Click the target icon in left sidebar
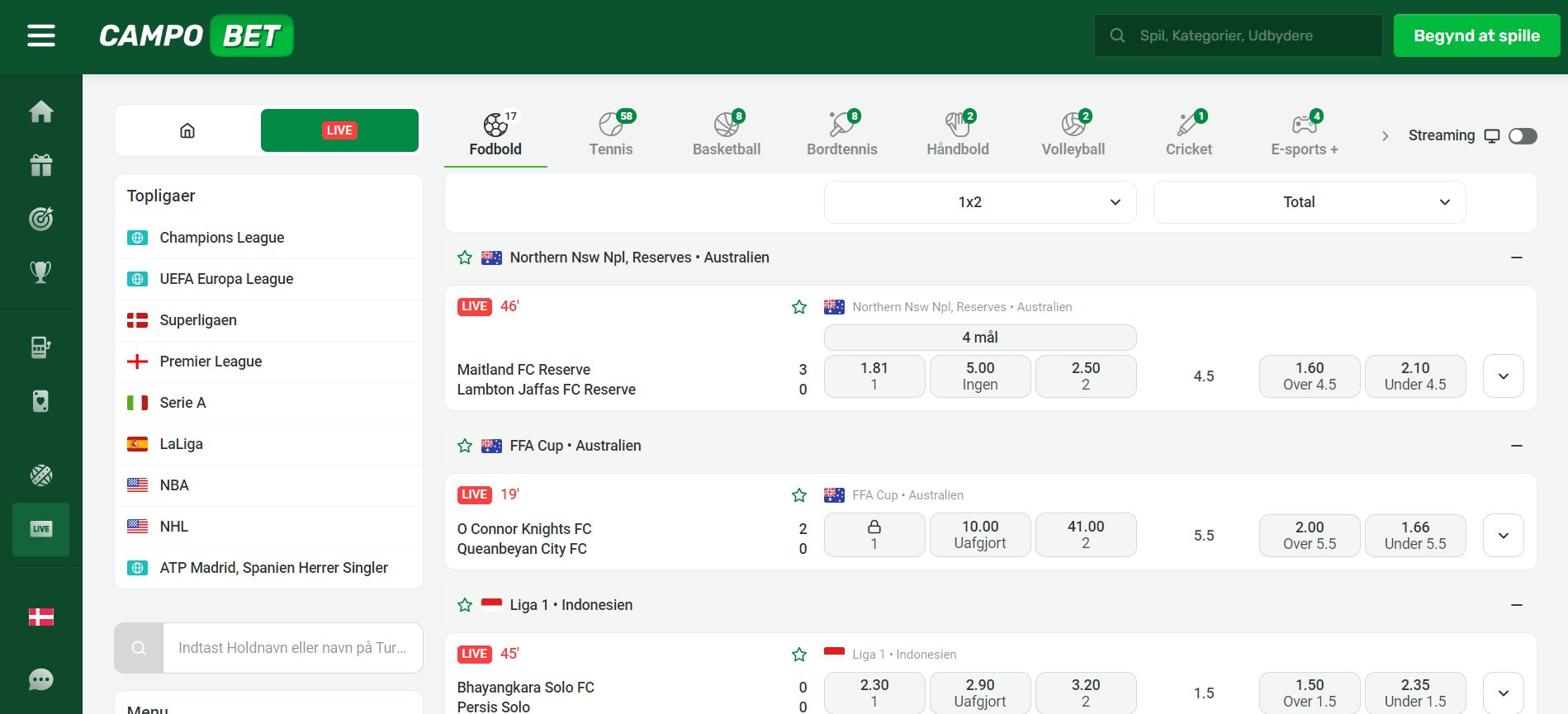Screen dimensions: 1568x714 pos(40,218)
